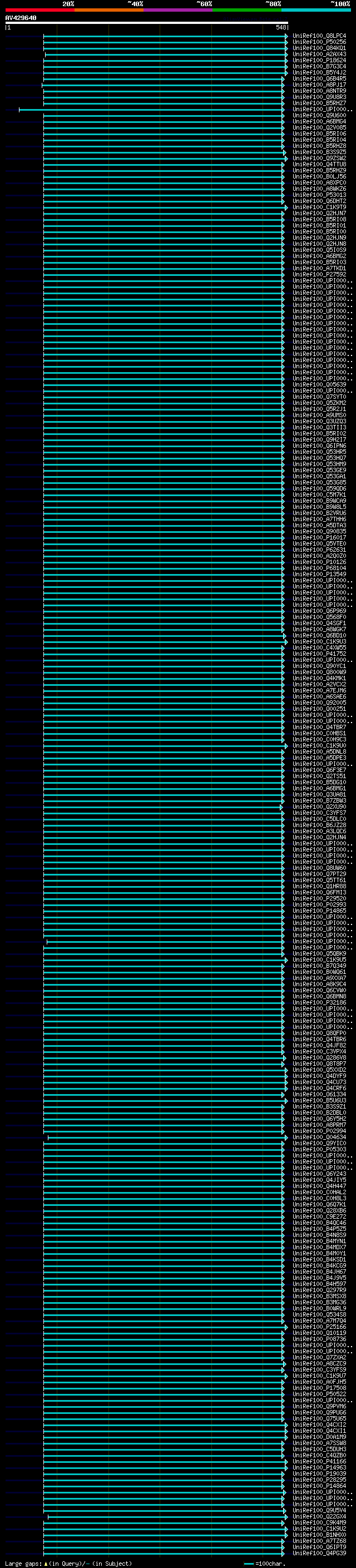Click the AV429640 query label
Viewport: 356px width, 1568px height.
pyautogui.click(x=21, y=18)
